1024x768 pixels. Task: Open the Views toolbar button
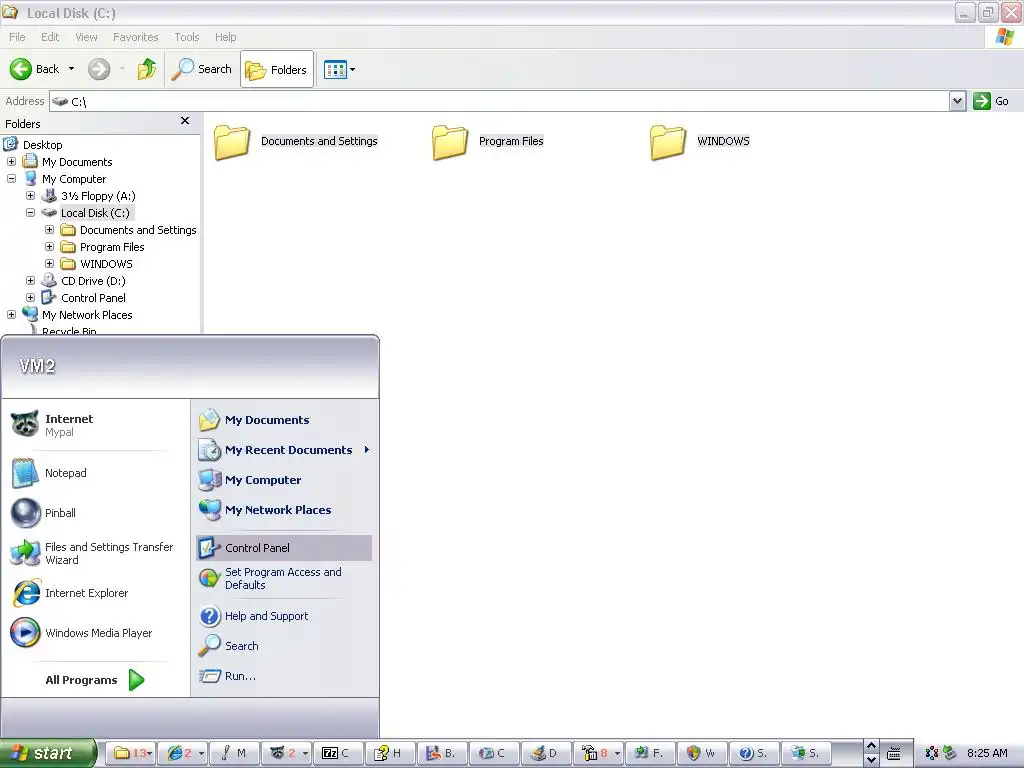pyautogui.click(x=340, y=69)
